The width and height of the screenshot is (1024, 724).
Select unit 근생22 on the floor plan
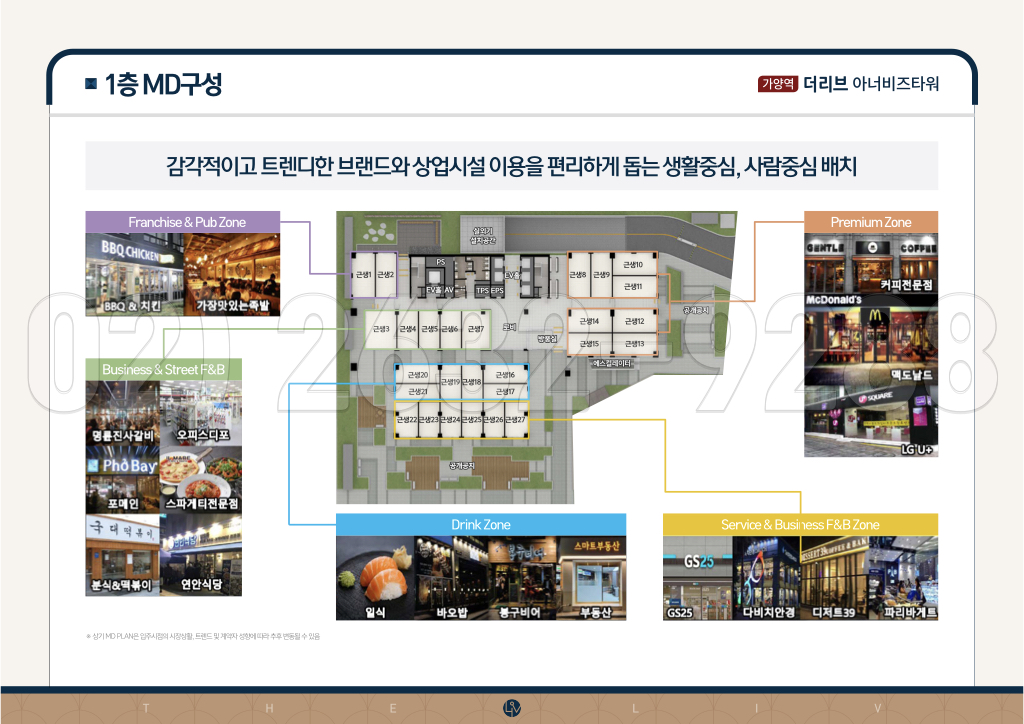click(406, 420)
